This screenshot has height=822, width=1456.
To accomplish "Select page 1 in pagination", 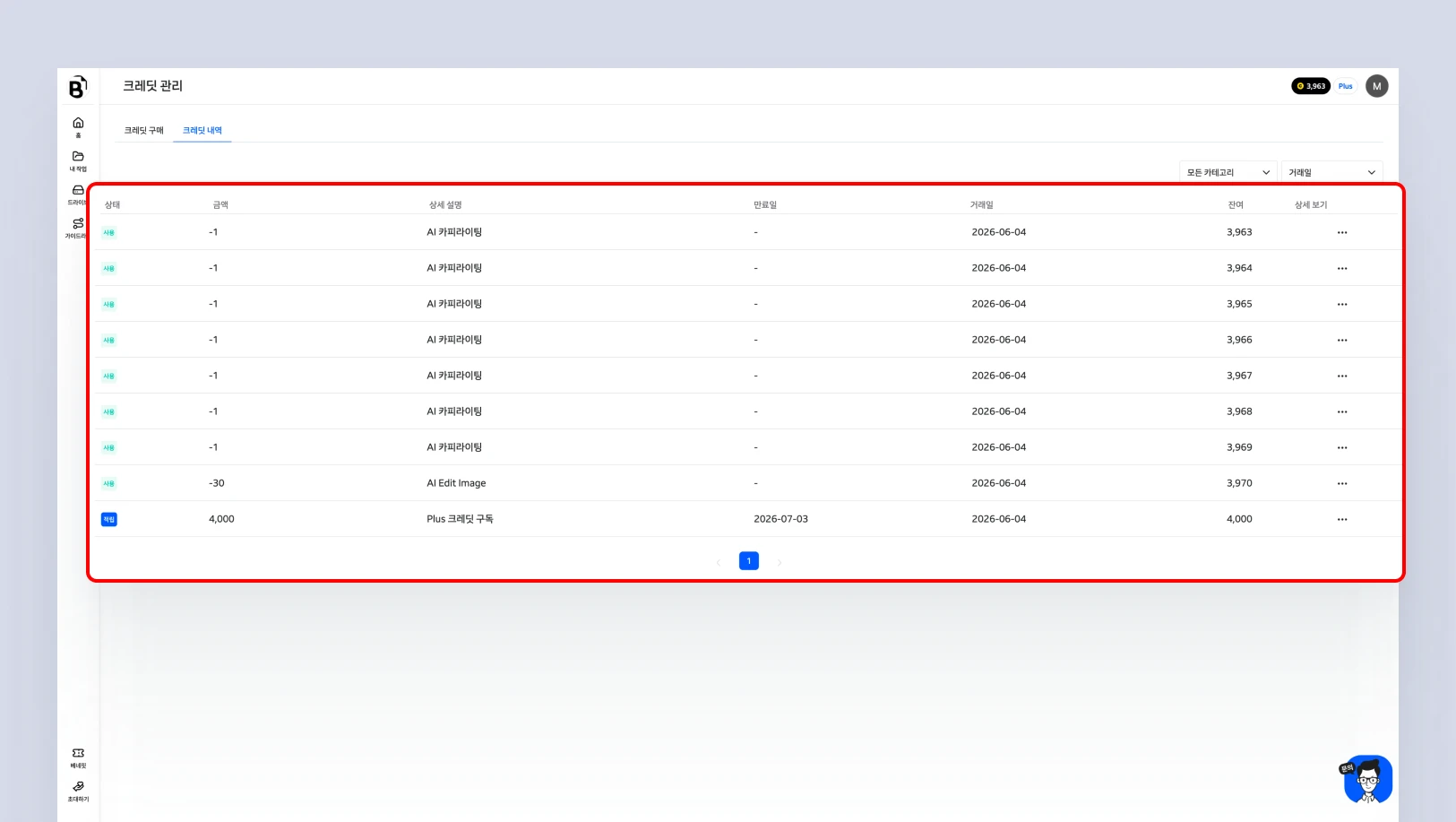I will click(749, 561).
